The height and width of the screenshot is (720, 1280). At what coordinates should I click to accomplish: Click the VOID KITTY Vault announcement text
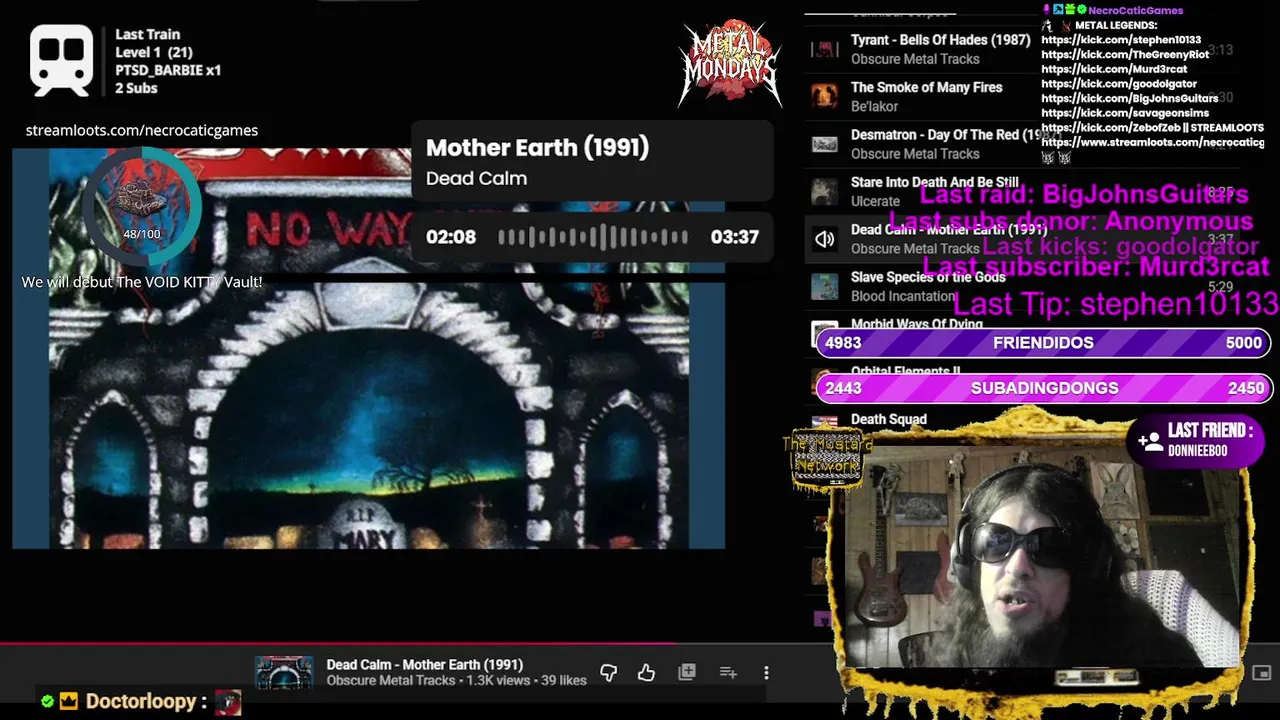[x=142, y=282]
